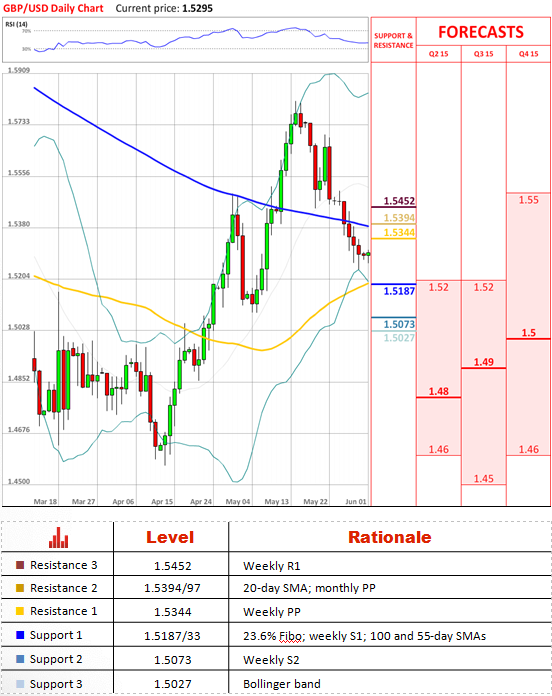Select the Support 1 blue color swatch
This screenshot has width=552, height=696.
click(20, 635)
